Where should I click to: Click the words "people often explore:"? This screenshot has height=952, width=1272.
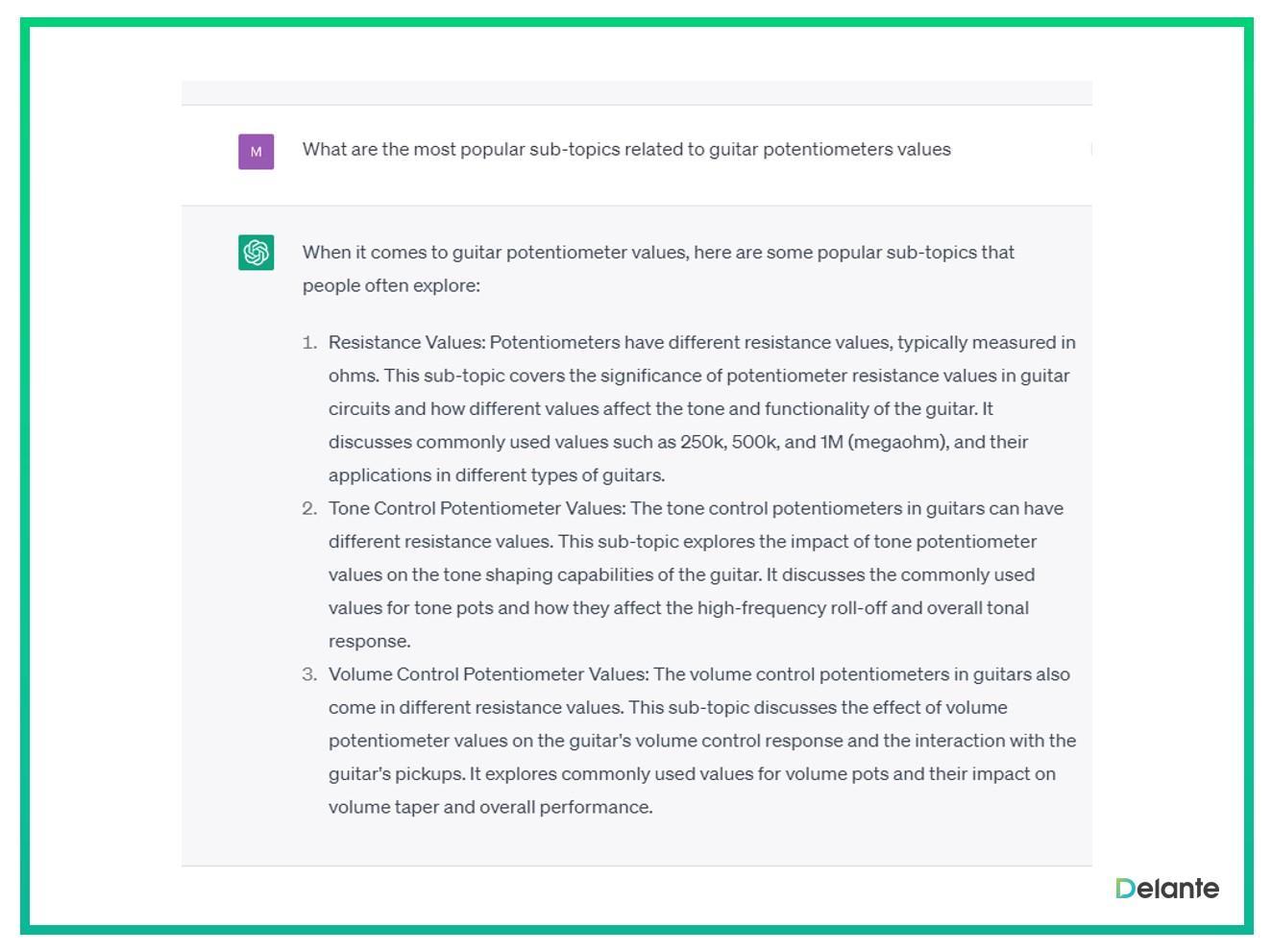point(391,285)
